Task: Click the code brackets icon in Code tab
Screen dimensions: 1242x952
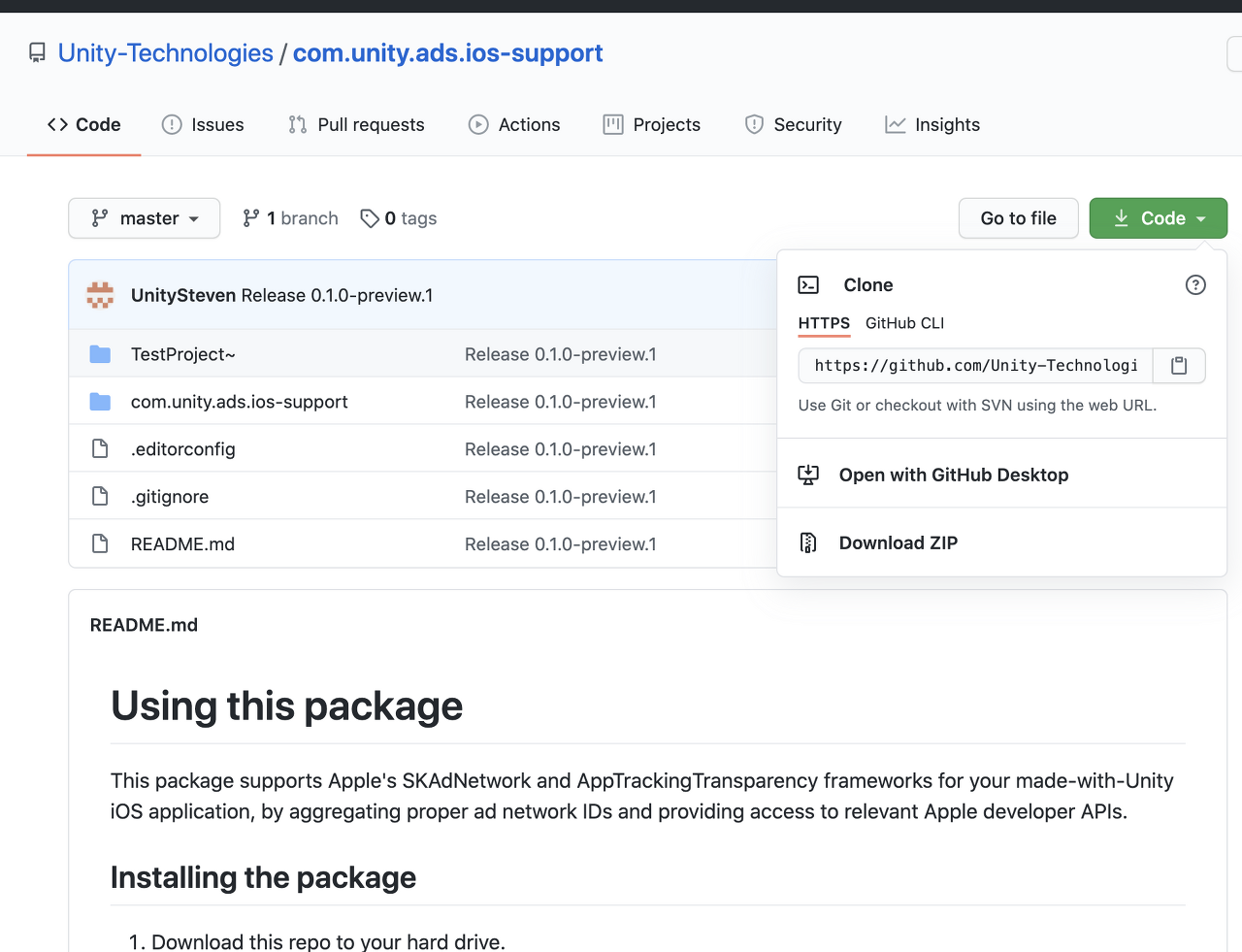Action: click(57, 124)
